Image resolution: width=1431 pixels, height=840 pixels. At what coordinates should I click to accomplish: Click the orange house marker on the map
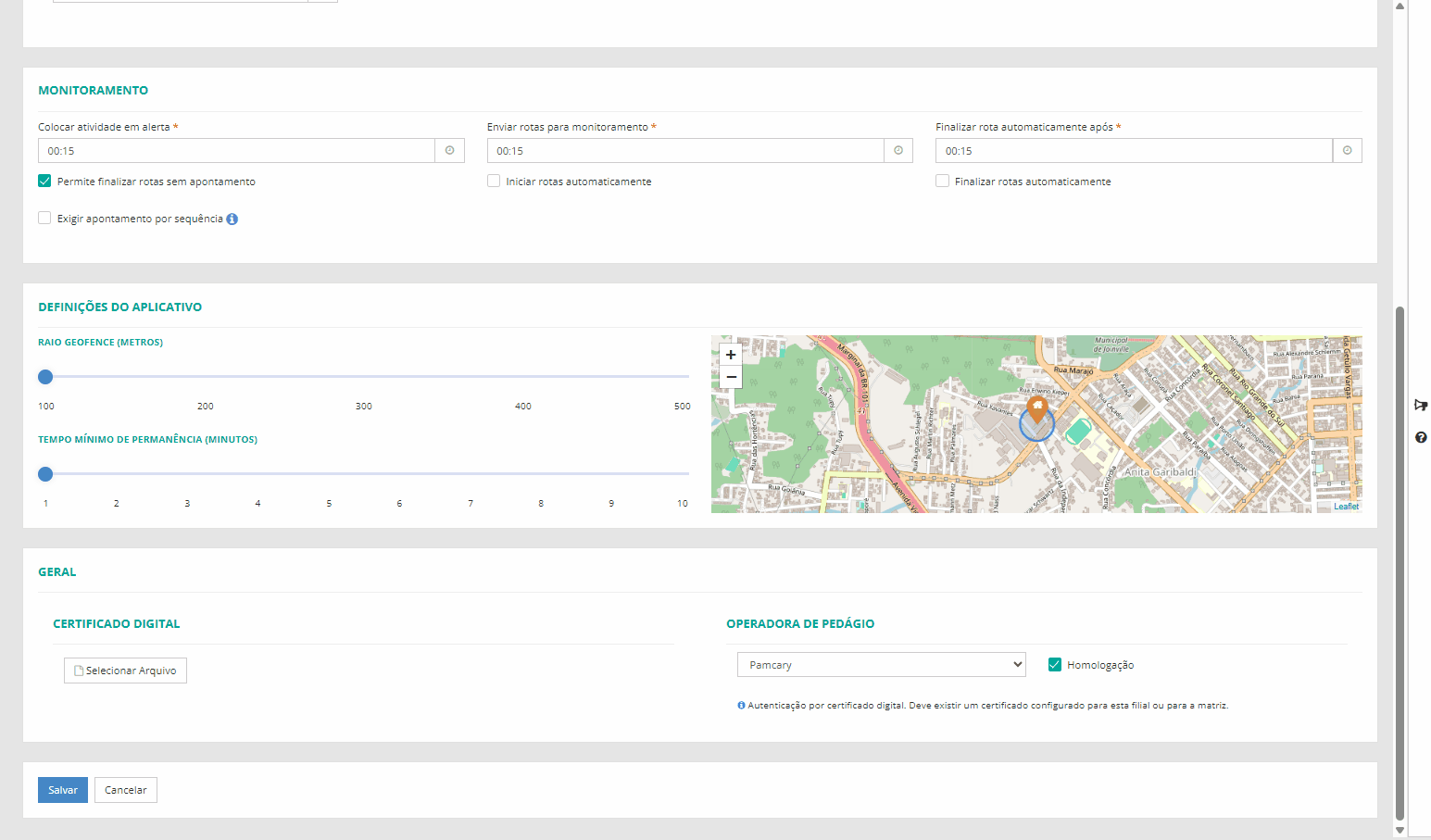pos(1037,407)
